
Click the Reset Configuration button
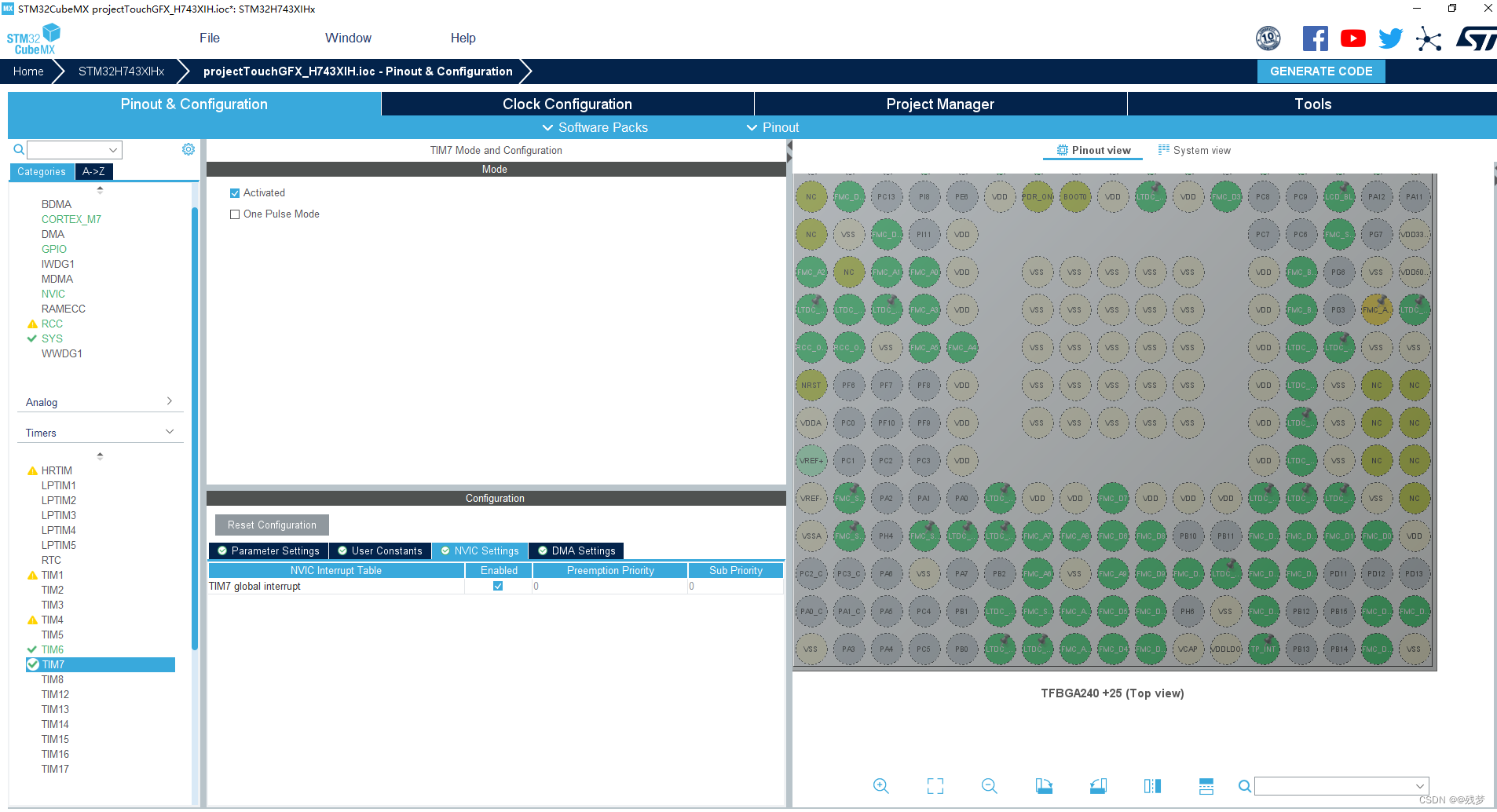point(272,525)
